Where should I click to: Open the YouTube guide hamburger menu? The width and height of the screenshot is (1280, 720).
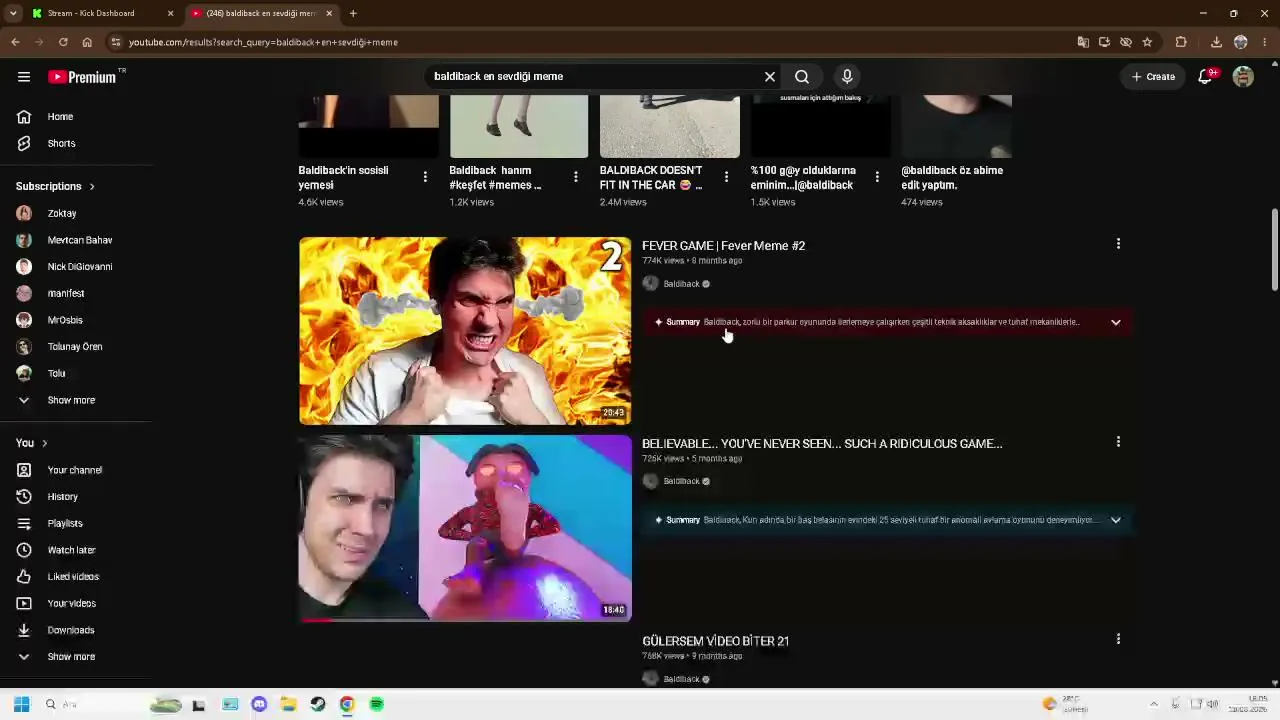(x=24, y=77)
